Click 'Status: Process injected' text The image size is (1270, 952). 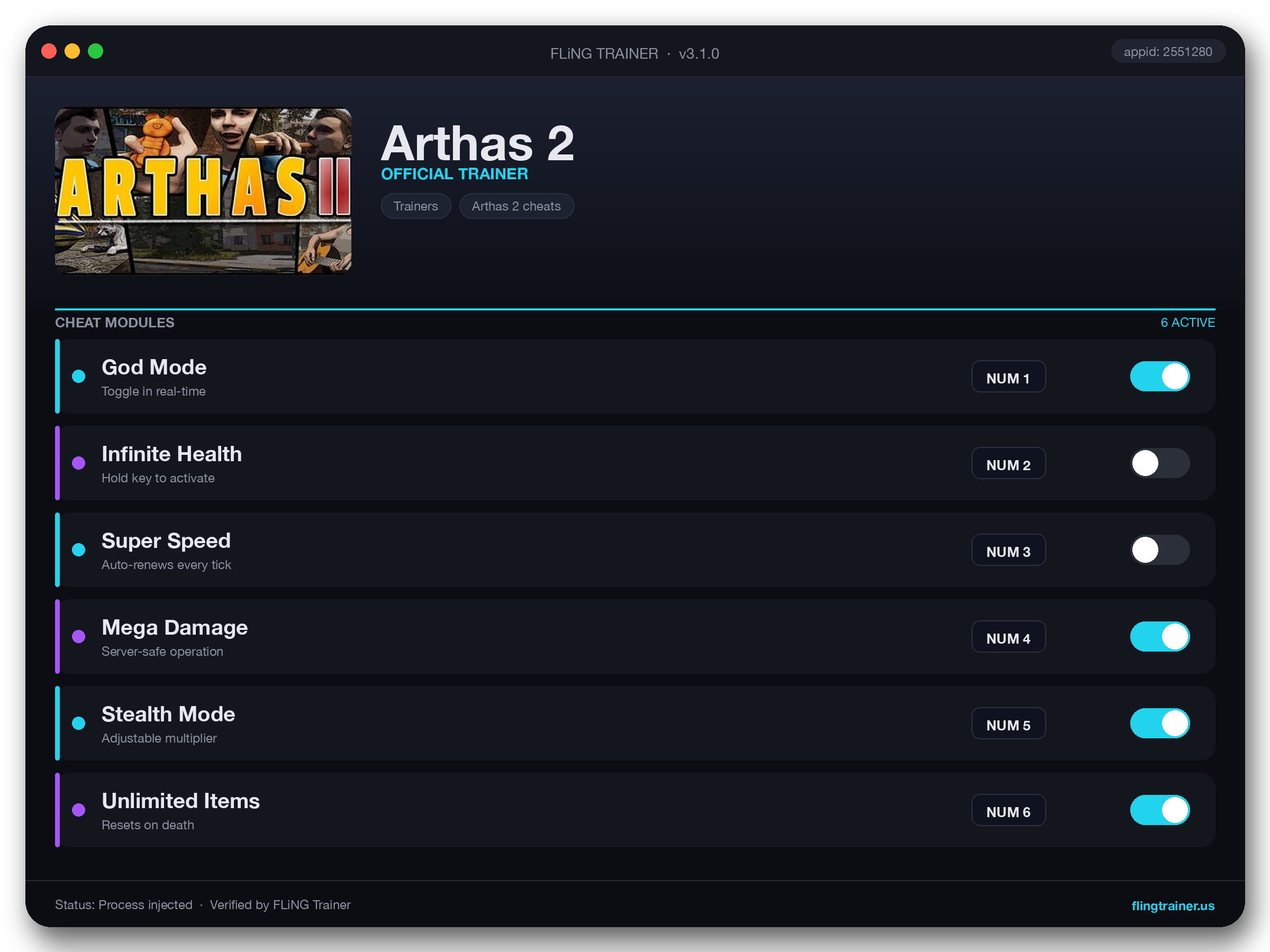click(123, 905)
